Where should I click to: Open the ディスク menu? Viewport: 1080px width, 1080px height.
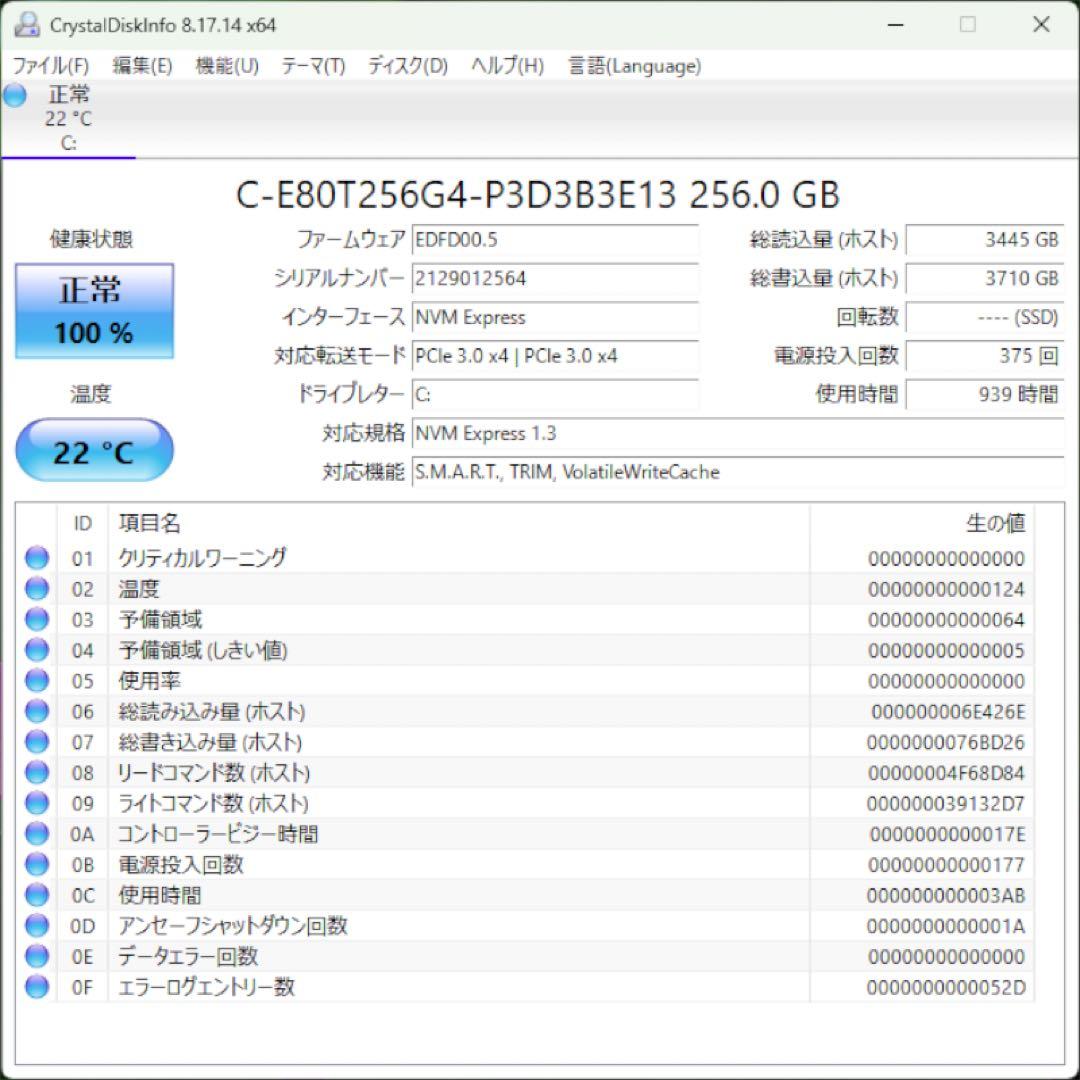[x=410, y=66]
